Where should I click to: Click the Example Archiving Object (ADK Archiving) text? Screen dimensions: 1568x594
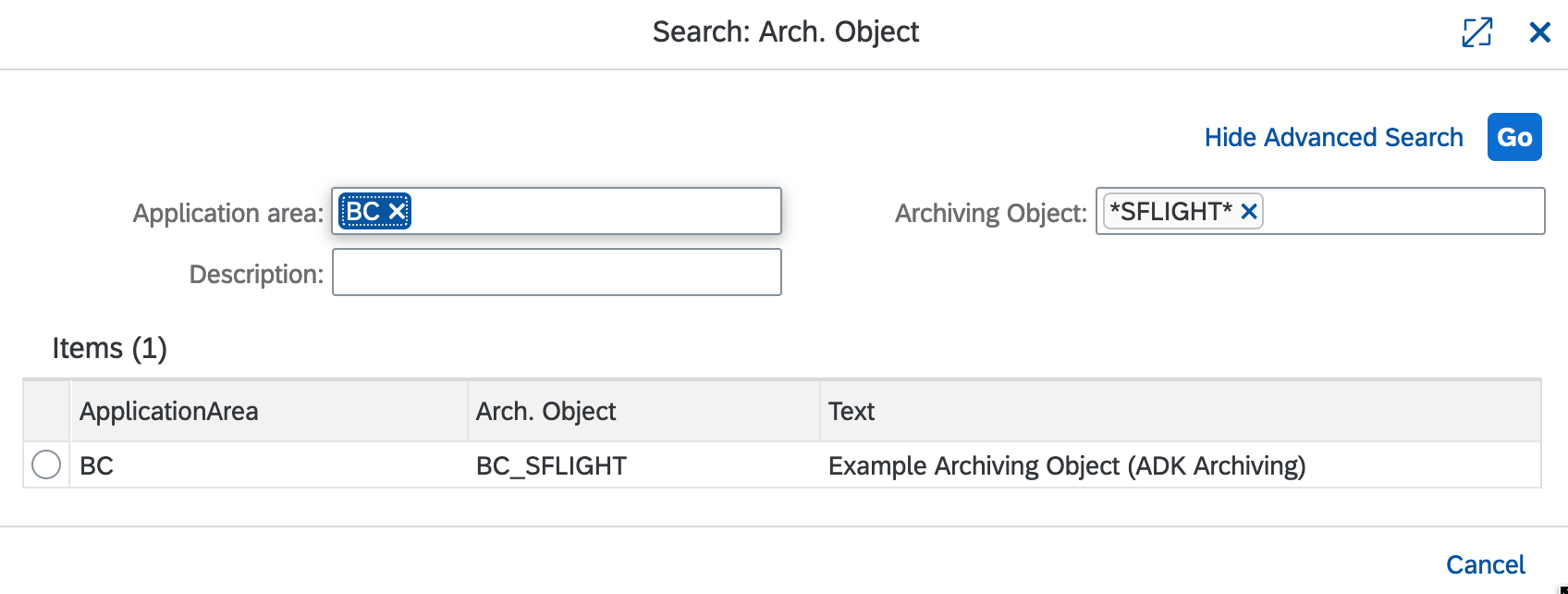1067,465
